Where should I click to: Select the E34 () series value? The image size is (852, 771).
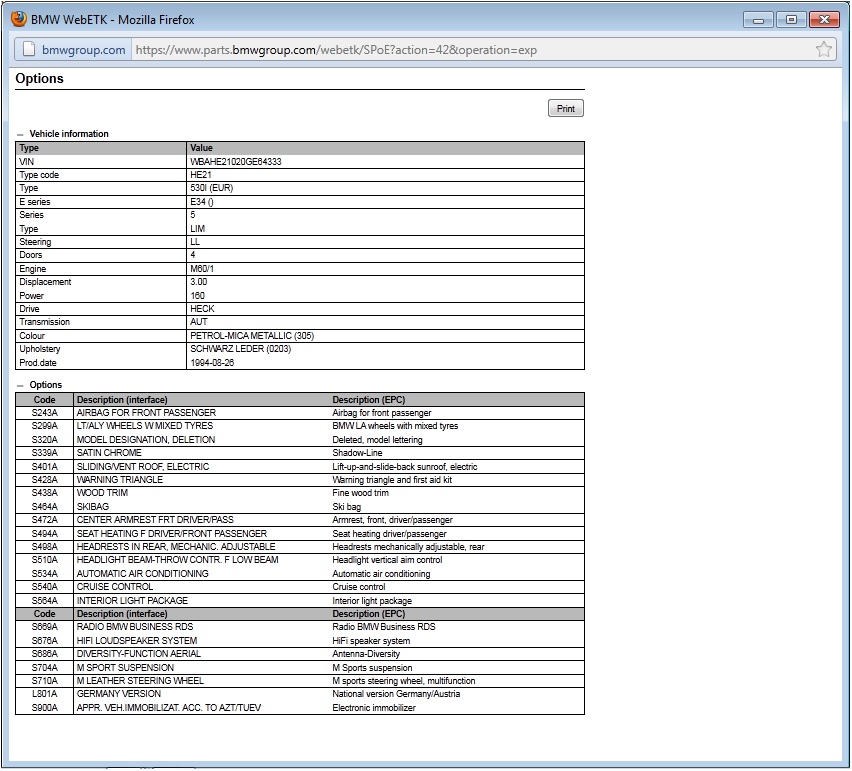202,202
